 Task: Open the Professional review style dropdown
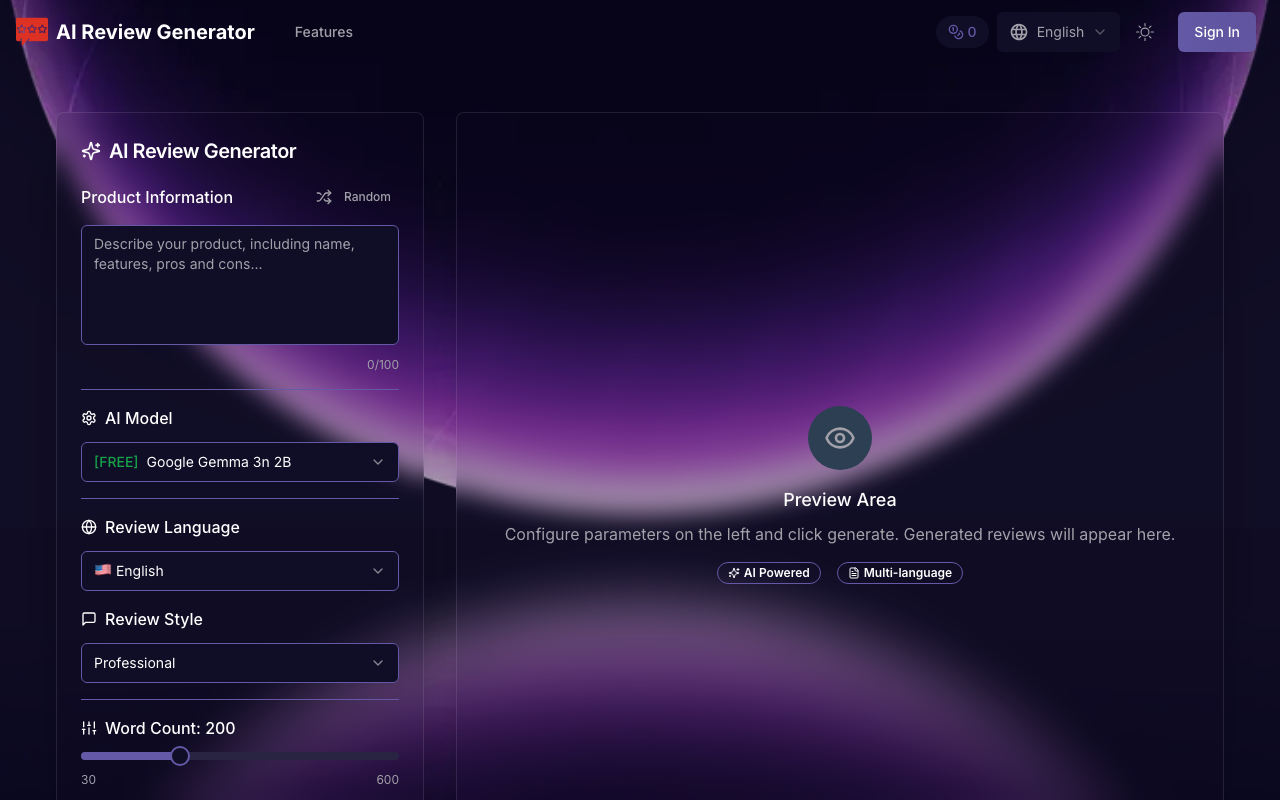coord(240,663)
